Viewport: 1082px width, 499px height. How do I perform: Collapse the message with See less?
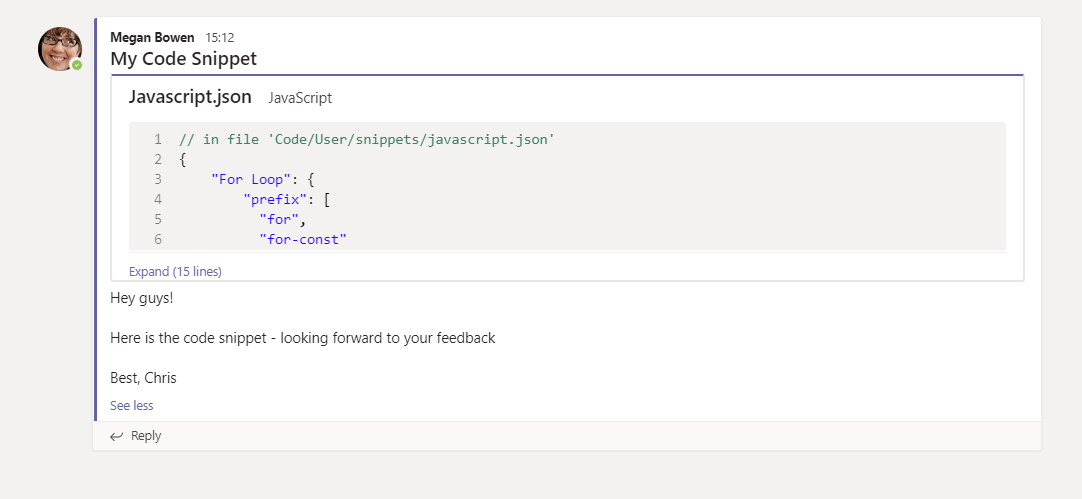tap(132, 405)
